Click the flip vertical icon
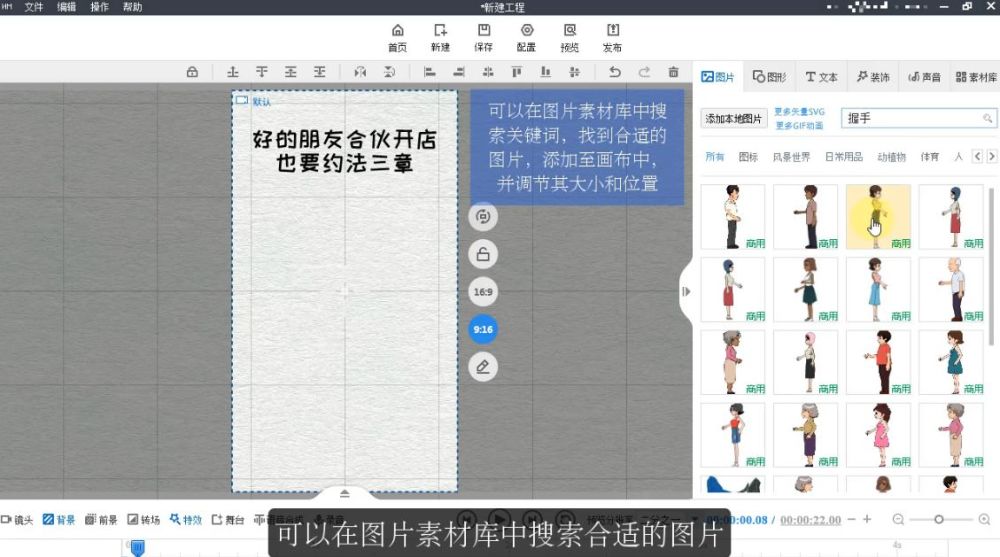This screenshot has width=1000, height=557. coord(389,72)
